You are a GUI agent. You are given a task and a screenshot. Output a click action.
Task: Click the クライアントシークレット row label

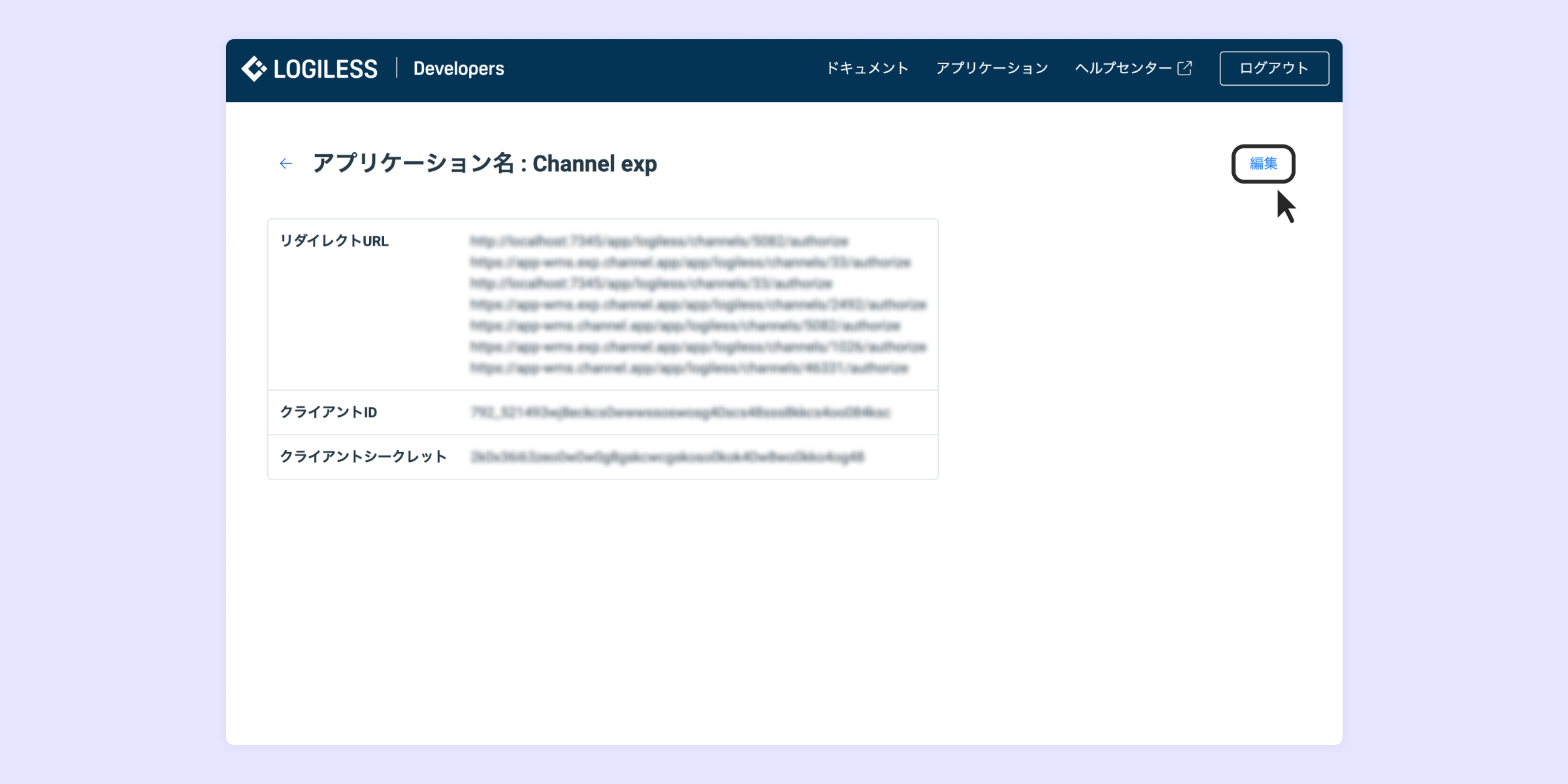point(363,457)
